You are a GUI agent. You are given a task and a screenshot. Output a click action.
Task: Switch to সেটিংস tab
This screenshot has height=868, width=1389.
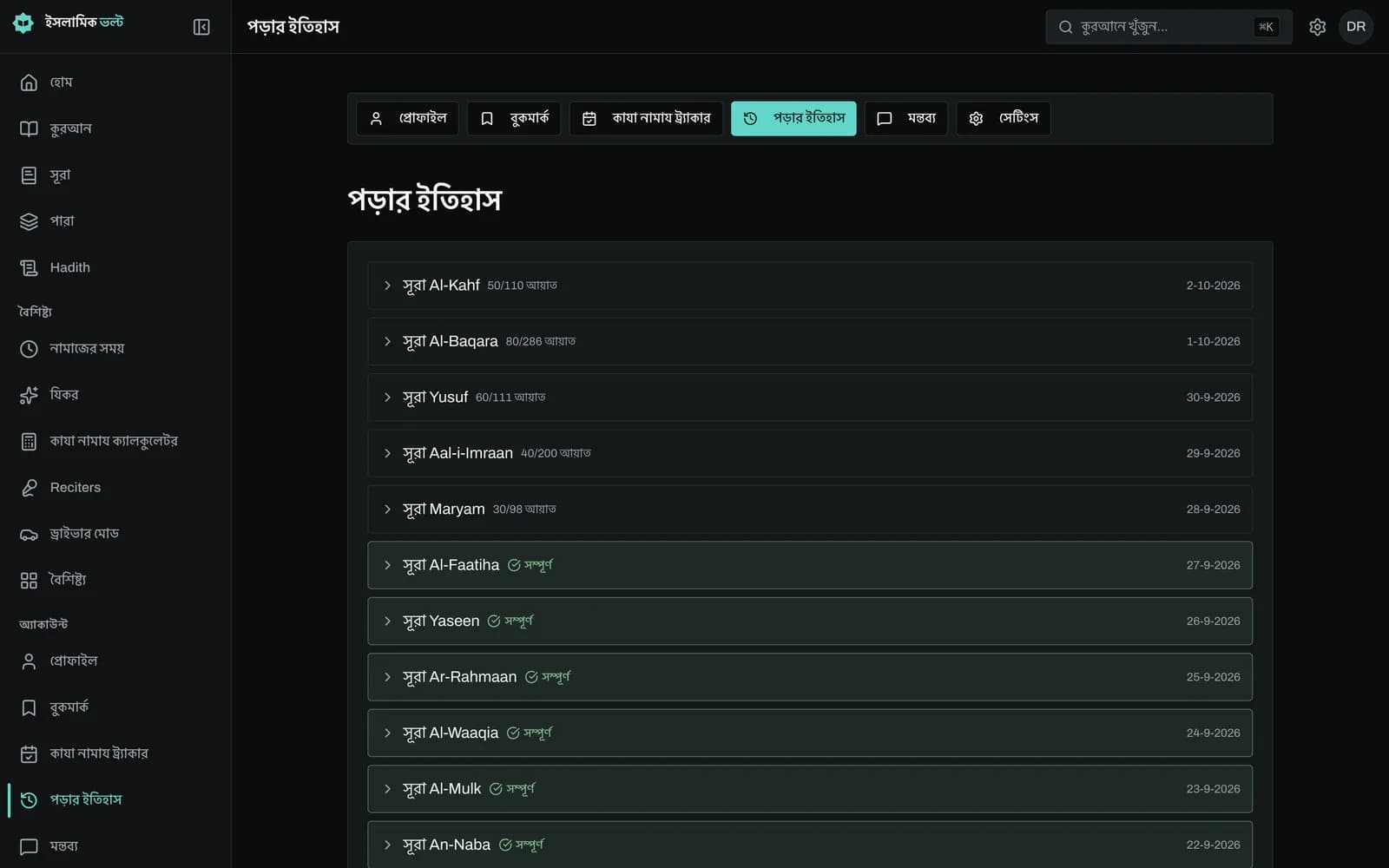[1004, 118]
